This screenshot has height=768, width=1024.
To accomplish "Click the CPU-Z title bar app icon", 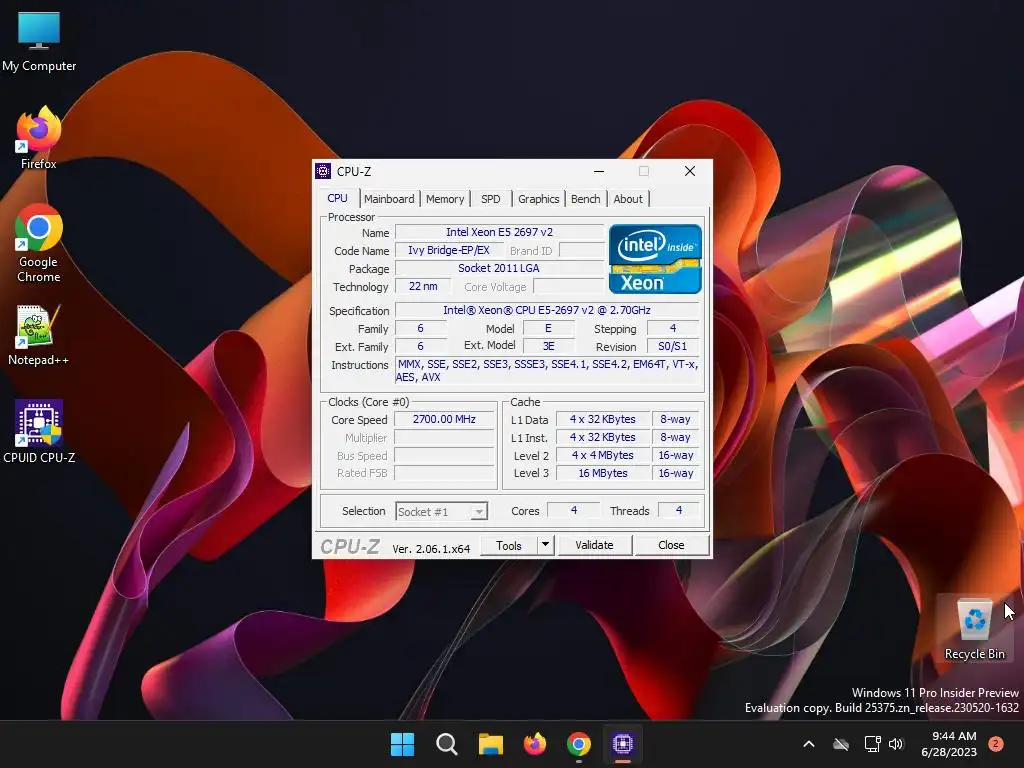I will (323, 171).
